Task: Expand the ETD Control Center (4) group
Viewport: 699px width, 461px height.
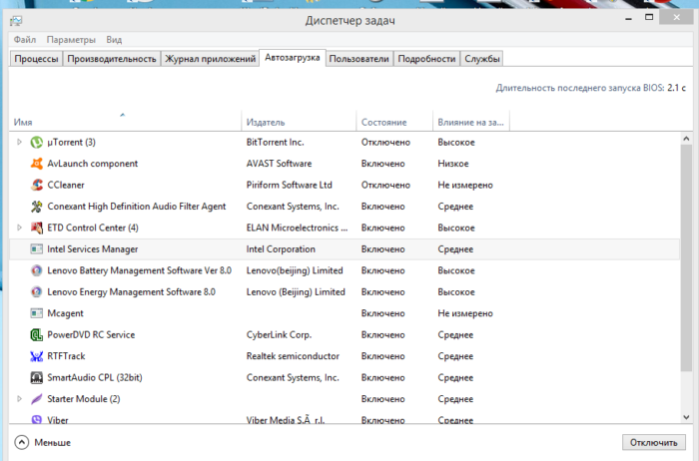Action: pyautogui.click(x=19, y=228)
